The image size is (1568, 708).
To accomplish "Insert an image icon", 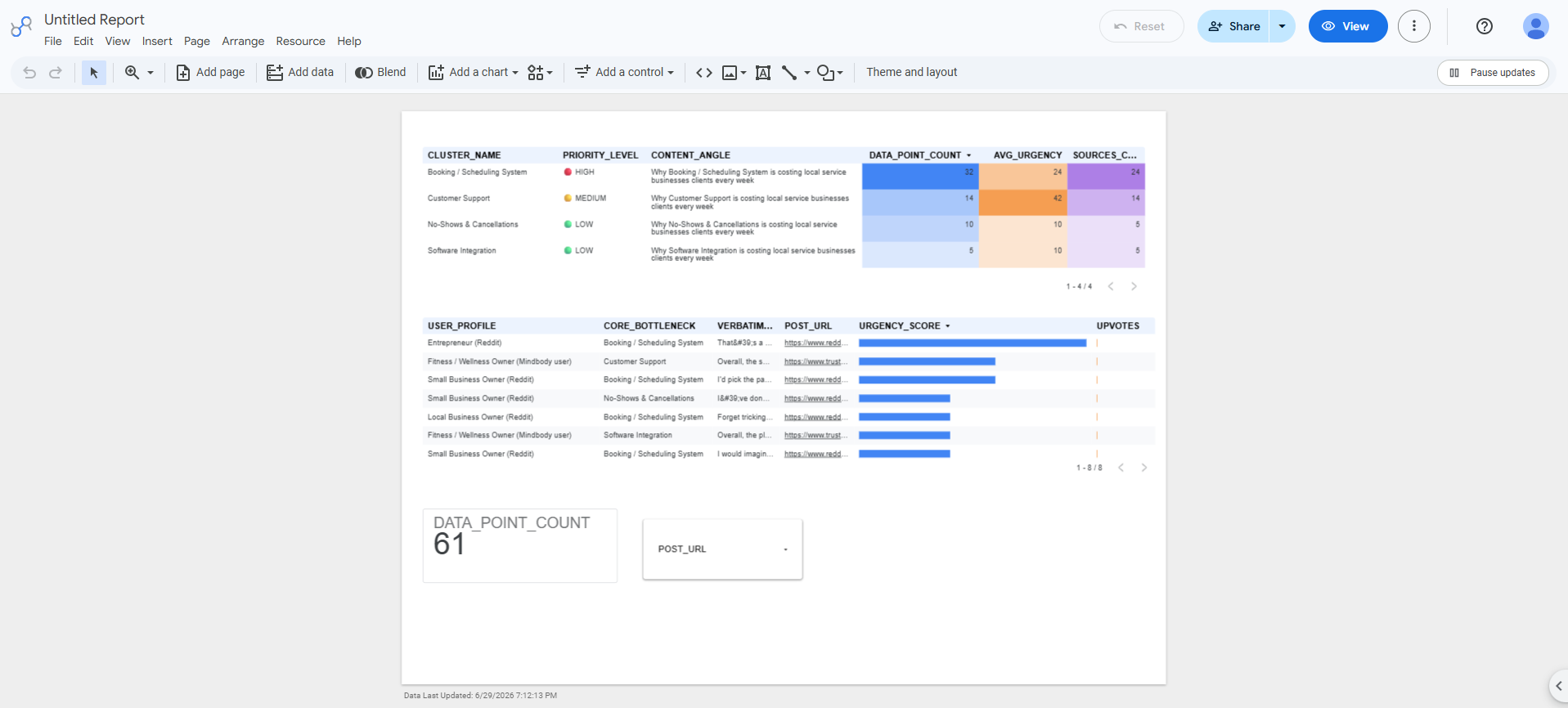I will [x=730, y=73].
